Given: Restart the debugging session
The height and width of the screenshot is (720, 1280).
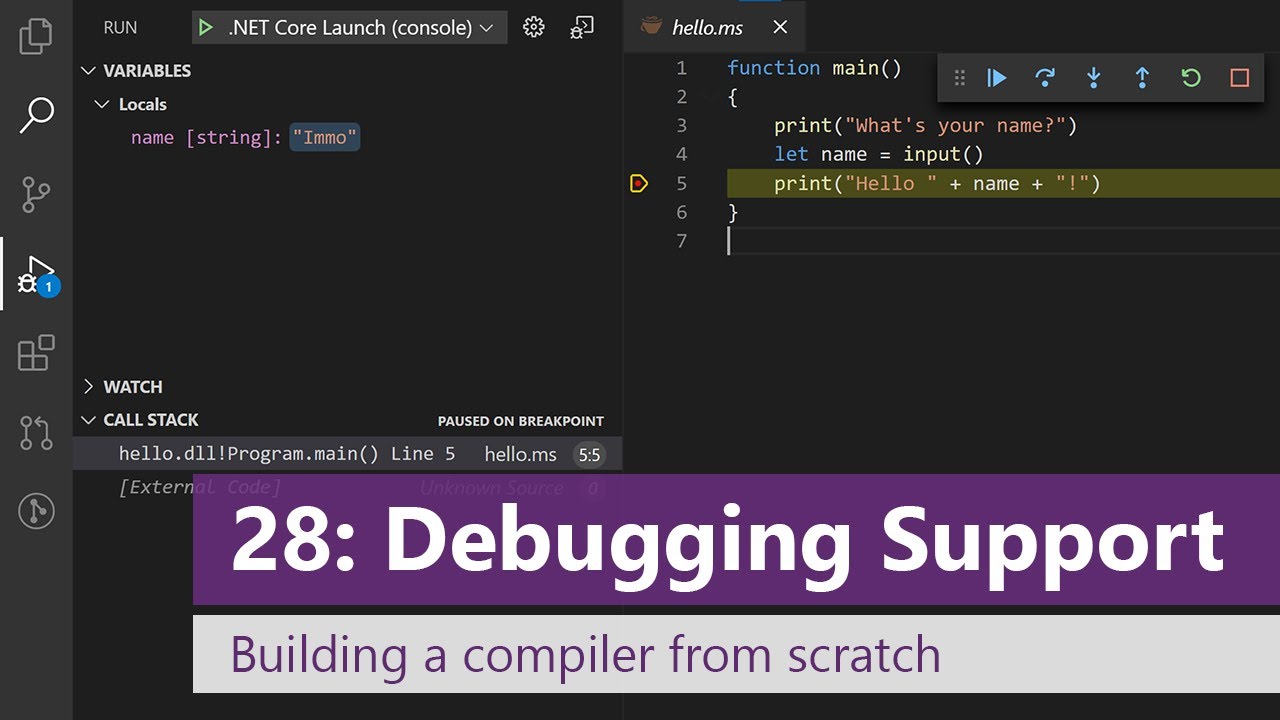Looking at the screenshot, I should pos(1190,78).
